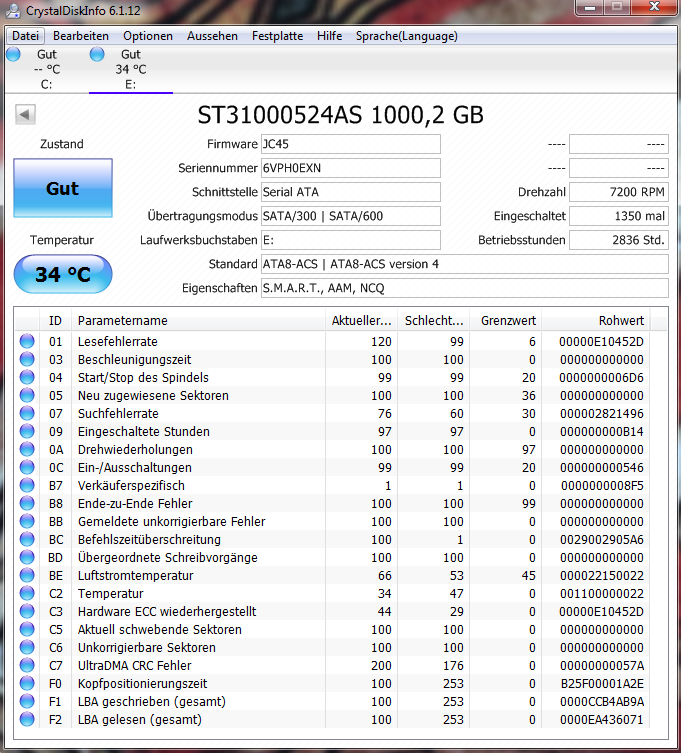Click the Schnittstelle field Serial ATA

pyautogui.click(x=351, y=192)
